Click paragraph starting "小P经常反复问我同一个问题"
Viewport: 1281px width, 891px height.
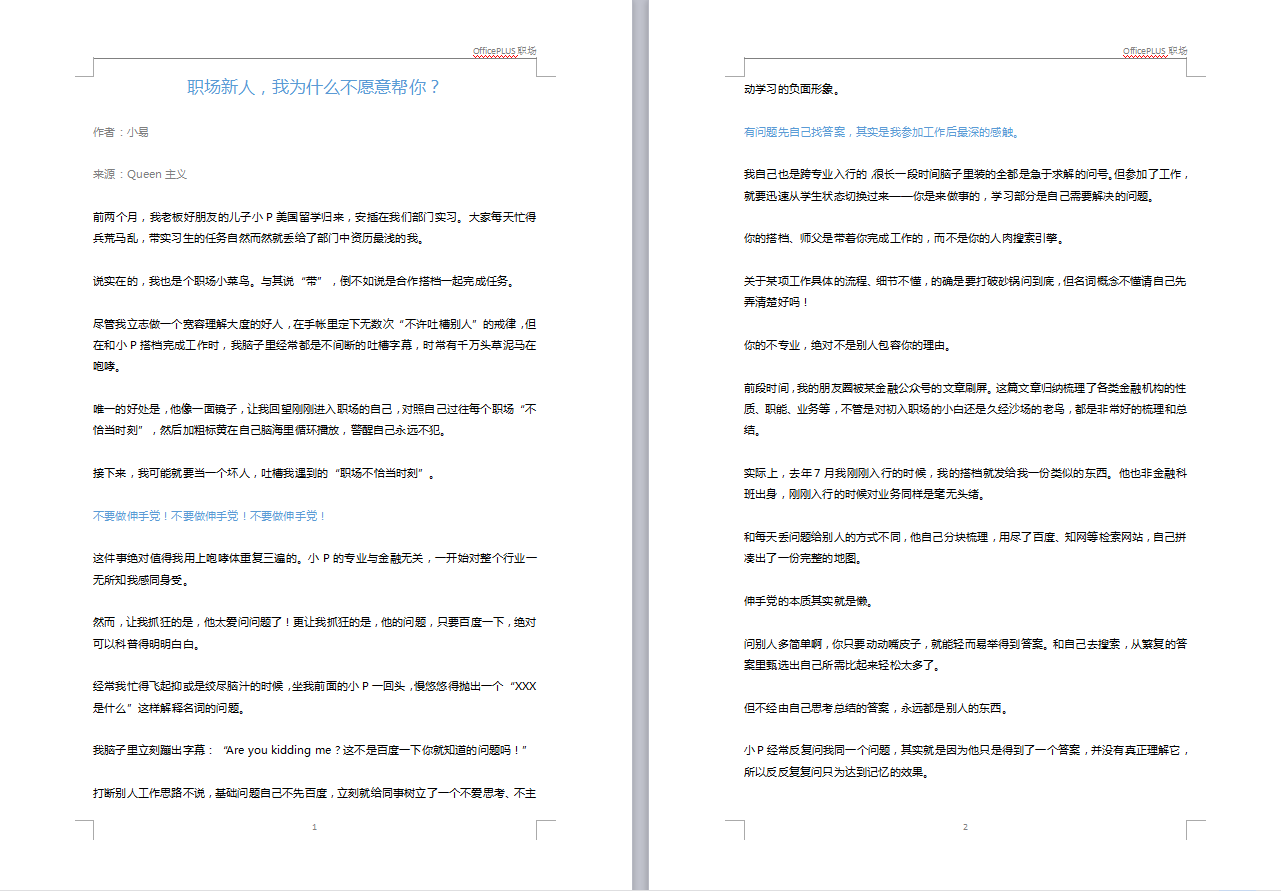click(965, 761)
